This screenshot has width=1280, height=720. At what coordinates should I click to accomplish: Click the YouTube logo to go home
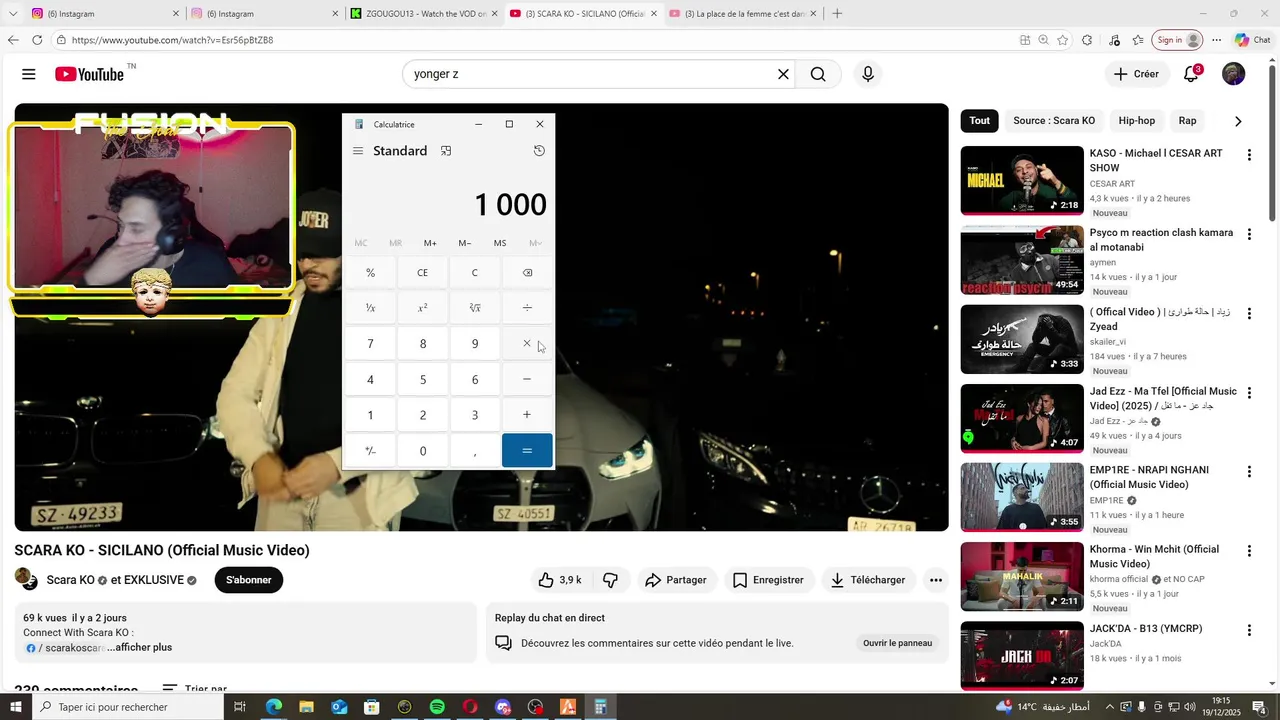[x=90, y=74]
